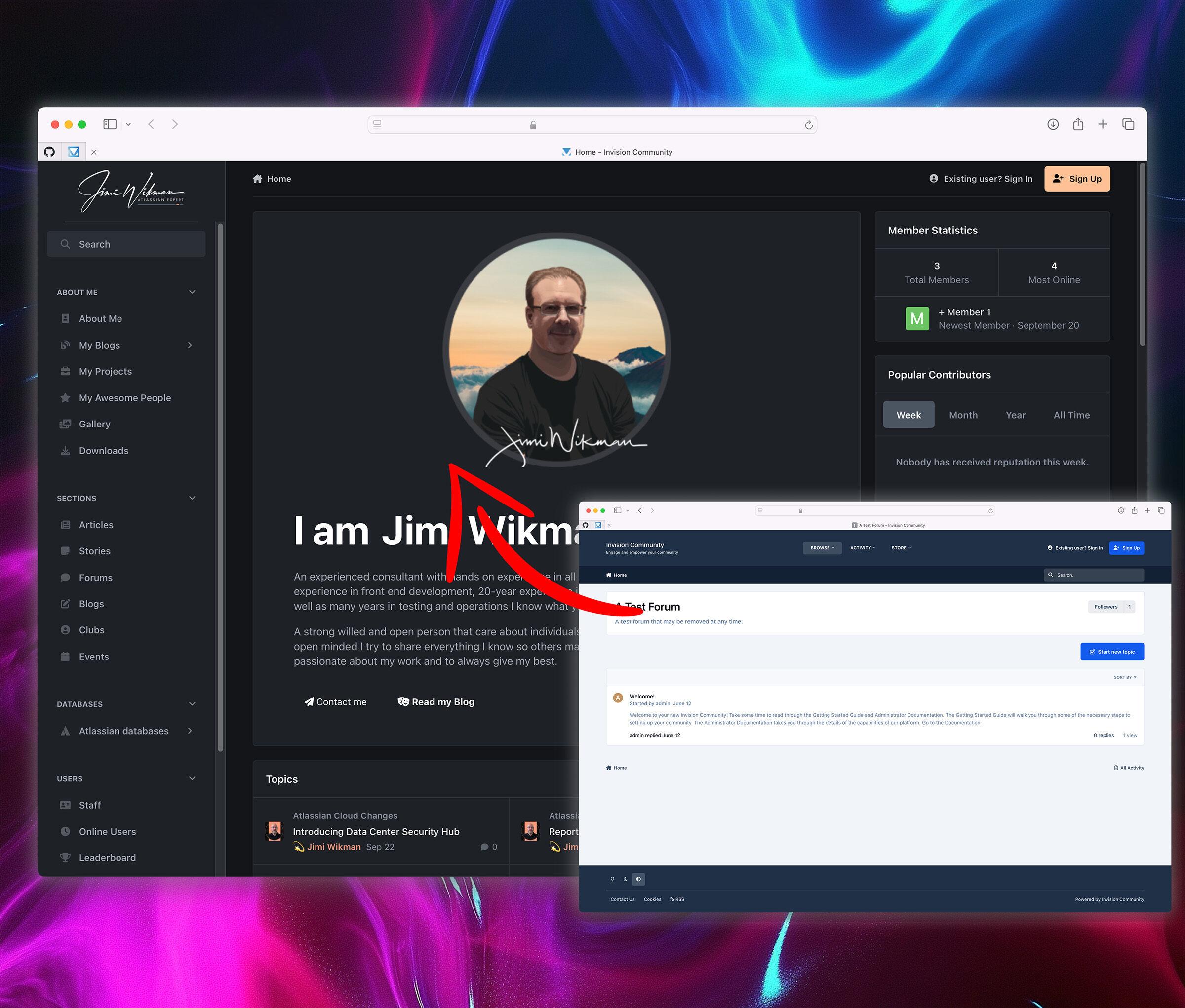Screen dimensions: 1185x1008
Task: Open the Browse menu in Invision Community
Action: point(822,547)
